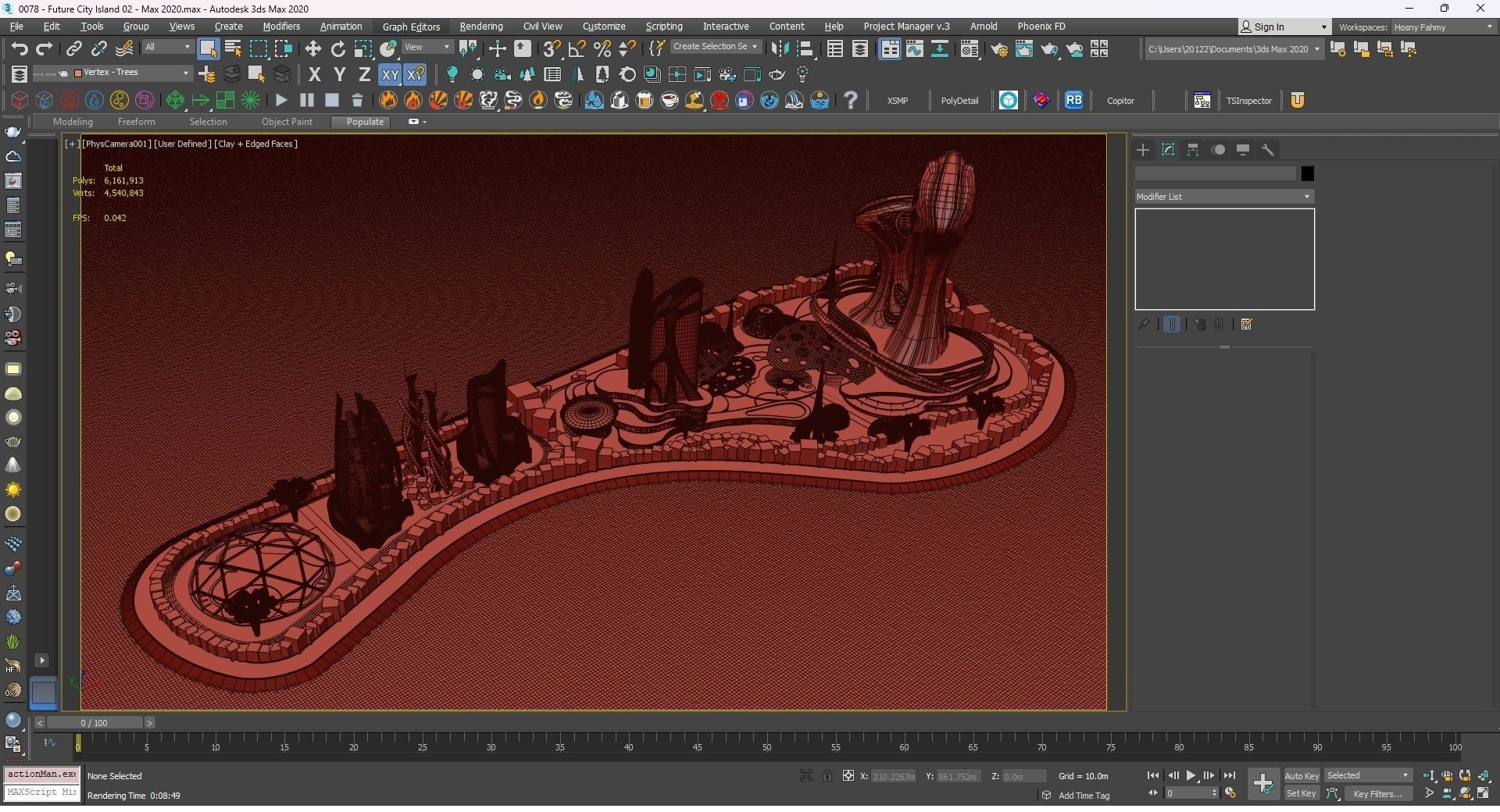Open the Arnold menu

point(984,27)
